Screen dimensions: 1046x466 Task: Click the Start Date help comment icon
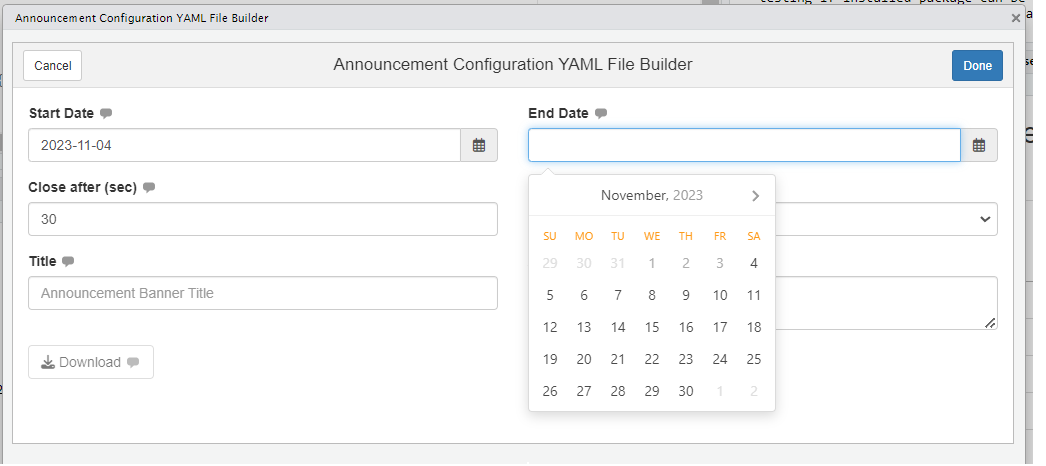point(106,113)
